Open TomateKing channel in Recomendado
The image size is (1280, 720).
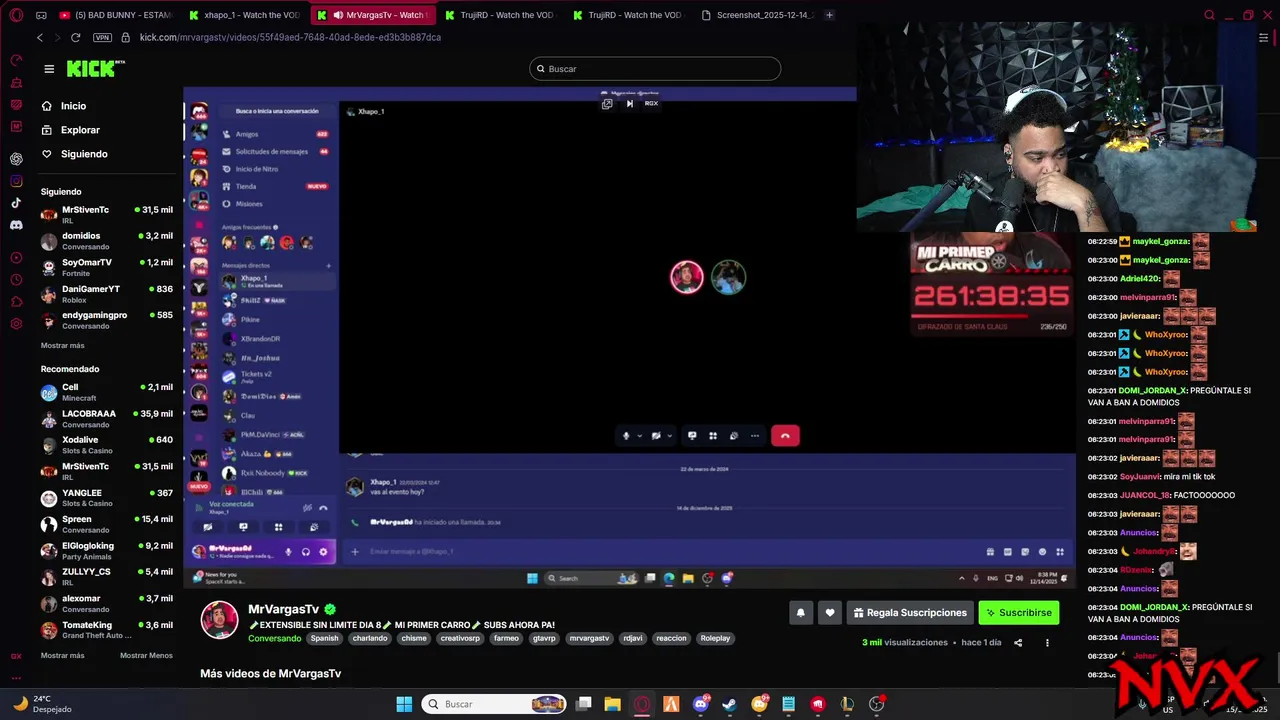[x=106, y=630]
